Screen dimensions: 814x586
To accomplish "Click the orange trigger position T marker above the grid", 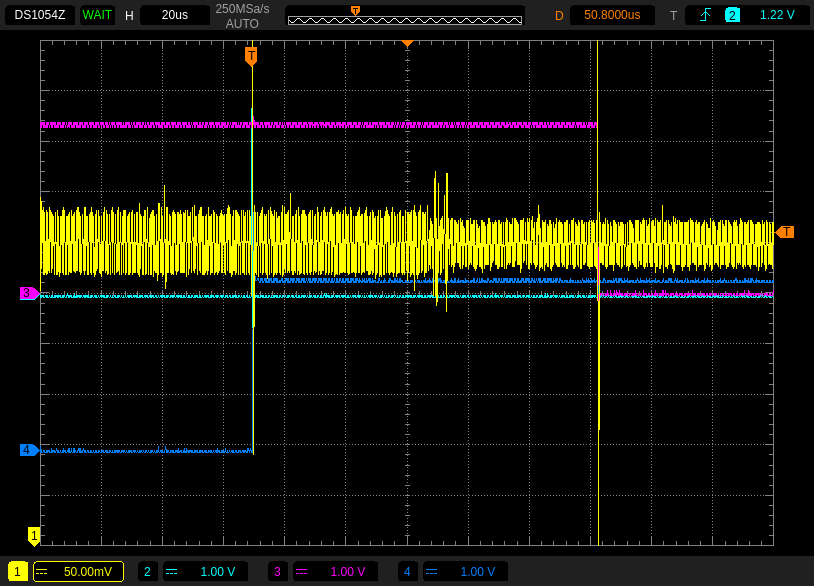I will [x=251, y=55].
